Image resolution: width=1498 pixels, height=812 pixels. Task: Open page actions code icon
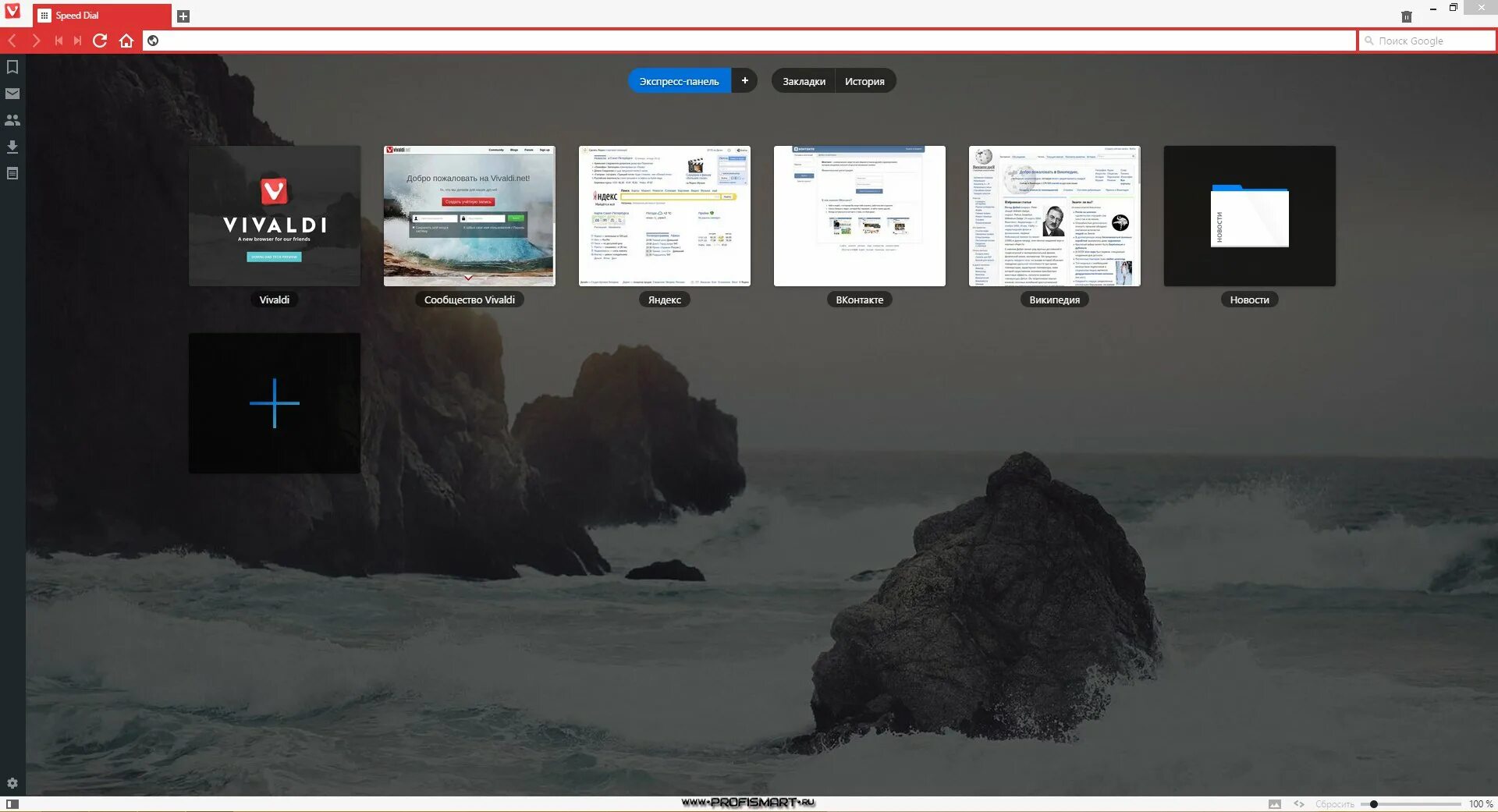point(1299,803)
